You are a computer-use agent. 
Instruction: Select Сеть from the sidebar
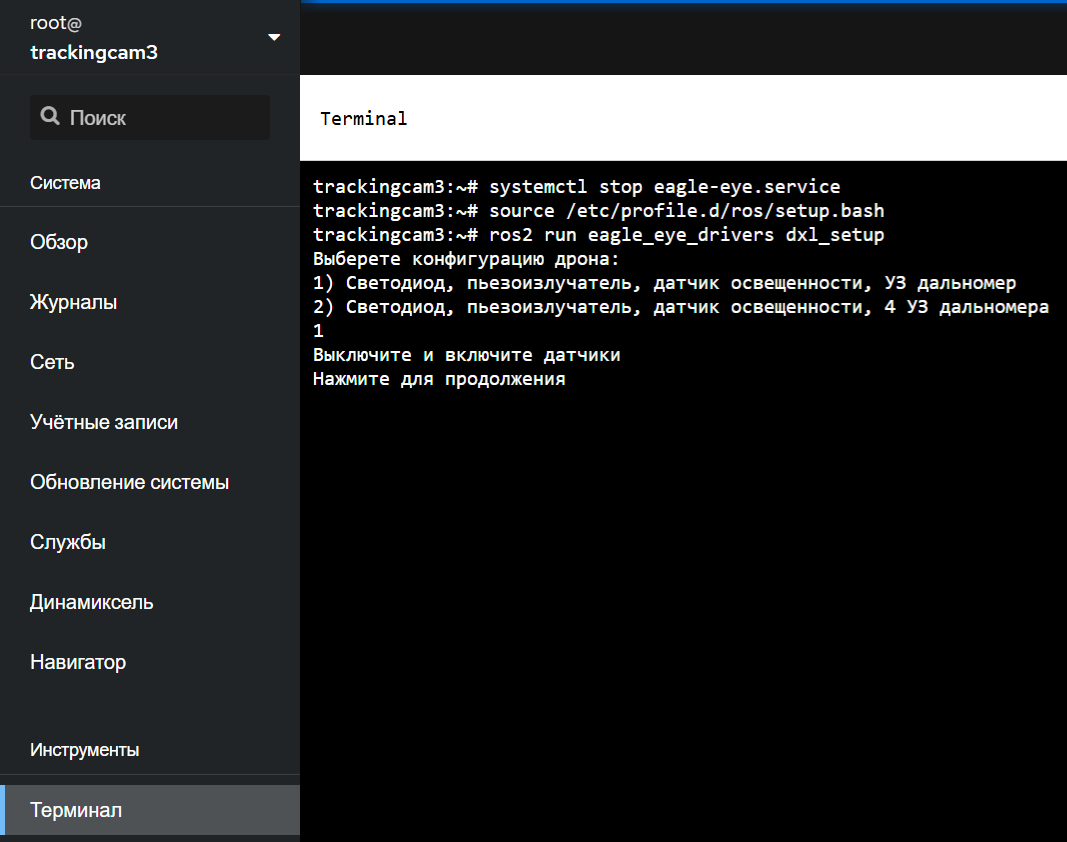[52, 362]
